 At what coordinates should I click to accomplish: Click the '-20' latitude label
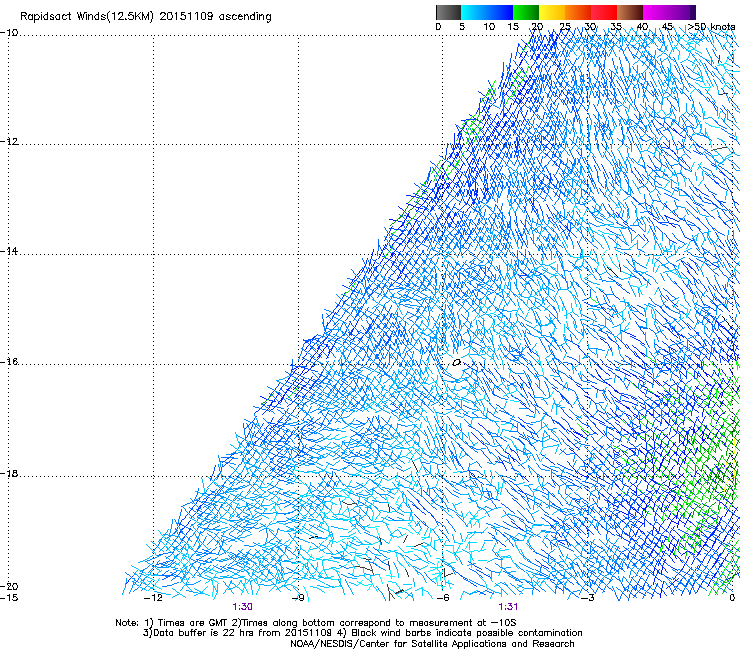tap(9, 586)
